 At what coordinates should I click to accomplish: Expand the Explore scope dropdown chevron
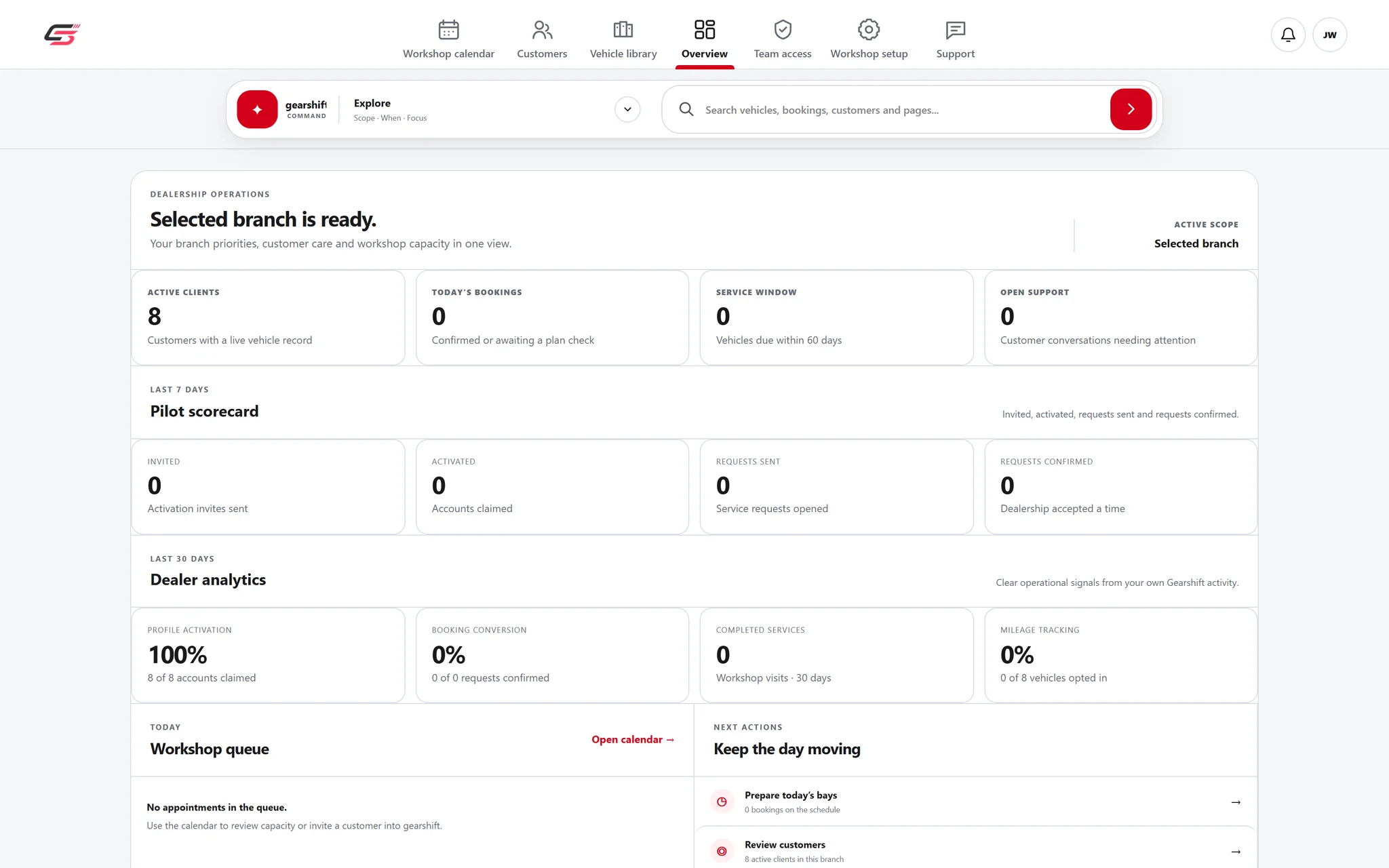tap(627, 109)
